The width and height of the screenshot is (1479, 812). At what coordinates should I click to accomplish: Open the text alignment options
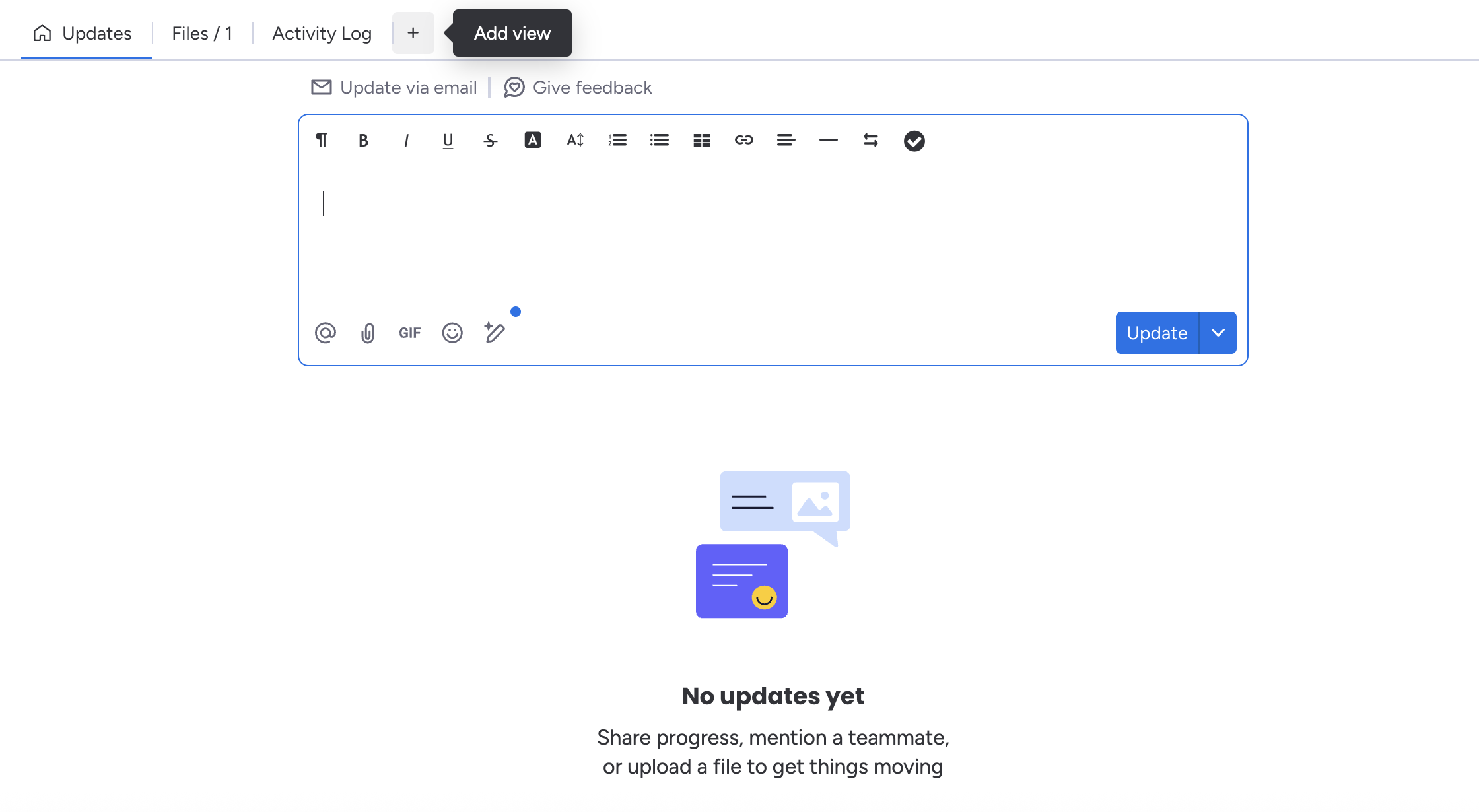[x=786, y=140]
